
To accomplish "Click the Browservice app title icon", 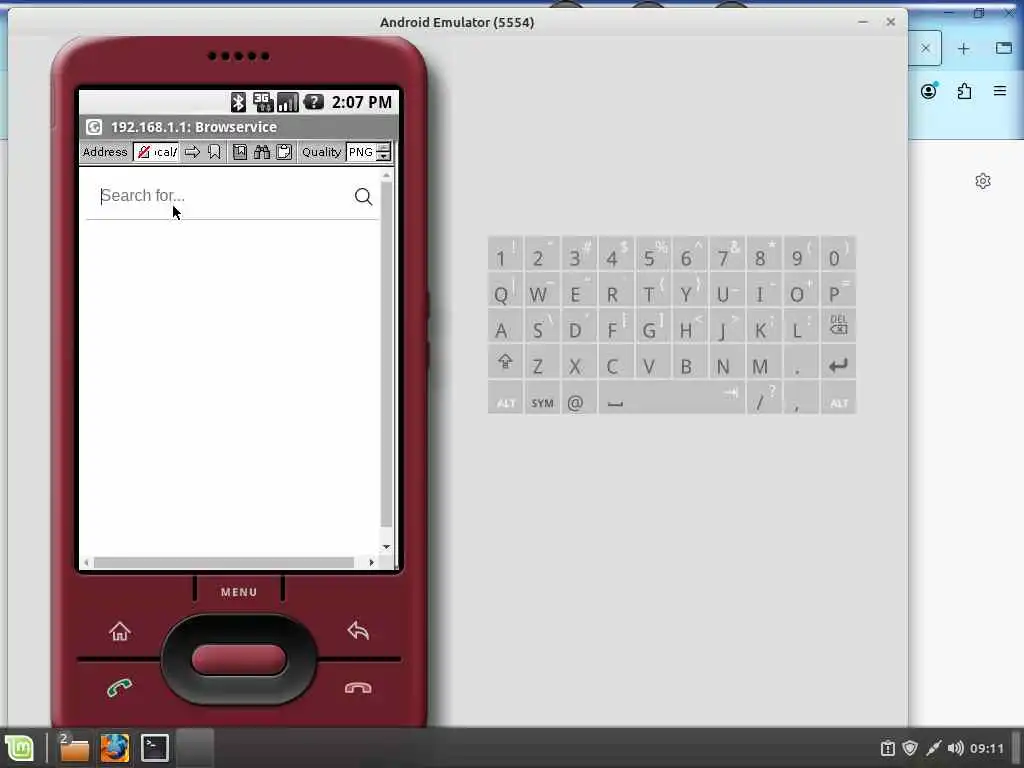I will click(x=94, y=127).
